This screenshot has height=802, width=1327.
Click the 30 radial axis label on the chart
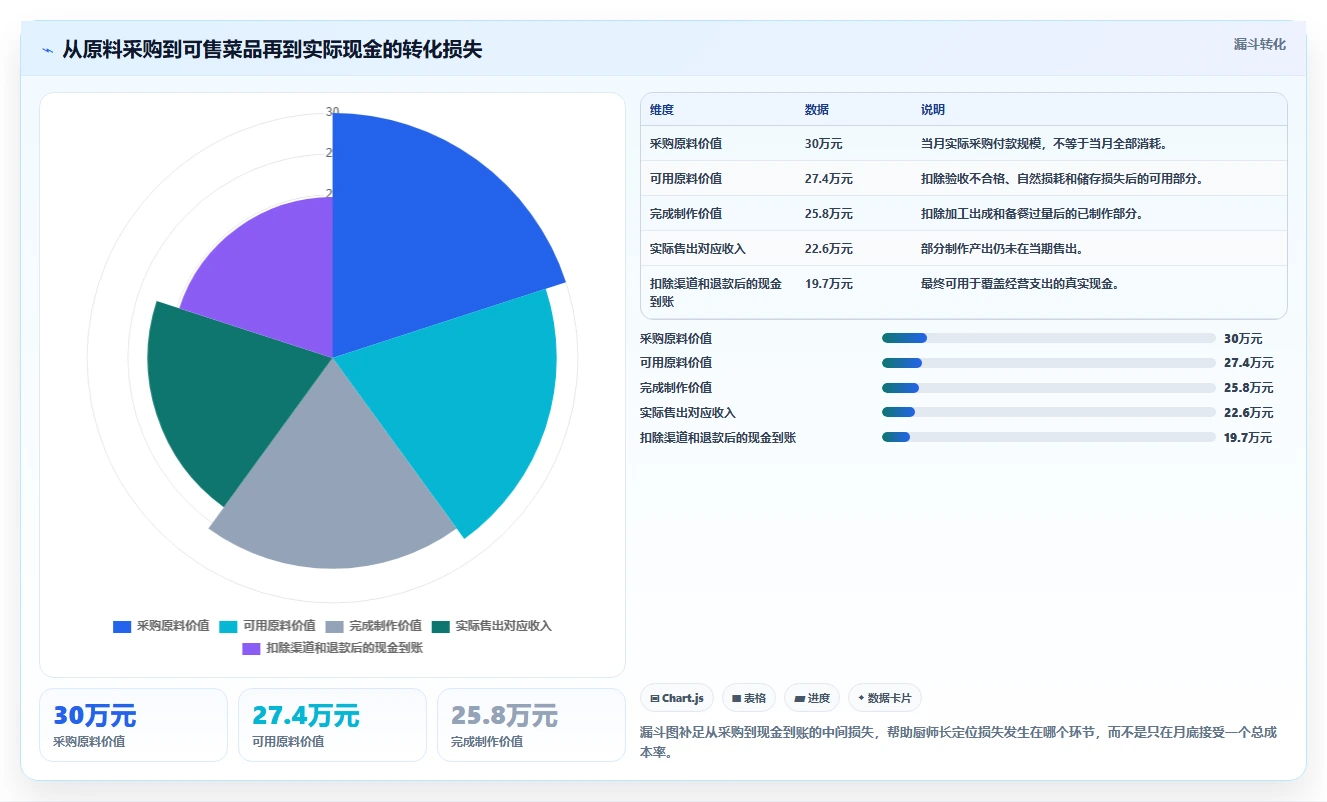(332, 112)
